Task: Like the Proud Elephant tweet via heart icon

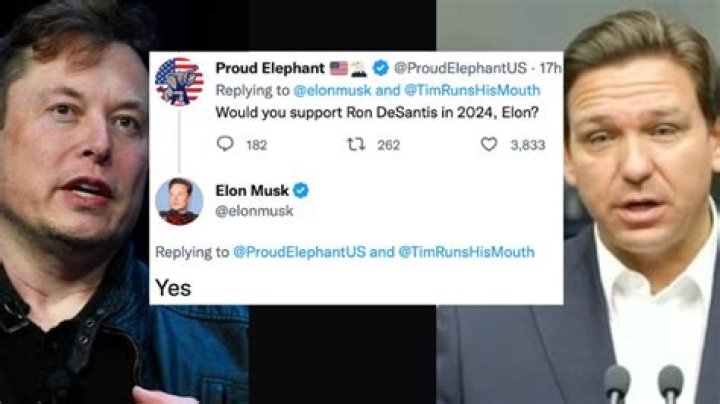Action: (x=488, y=144)
